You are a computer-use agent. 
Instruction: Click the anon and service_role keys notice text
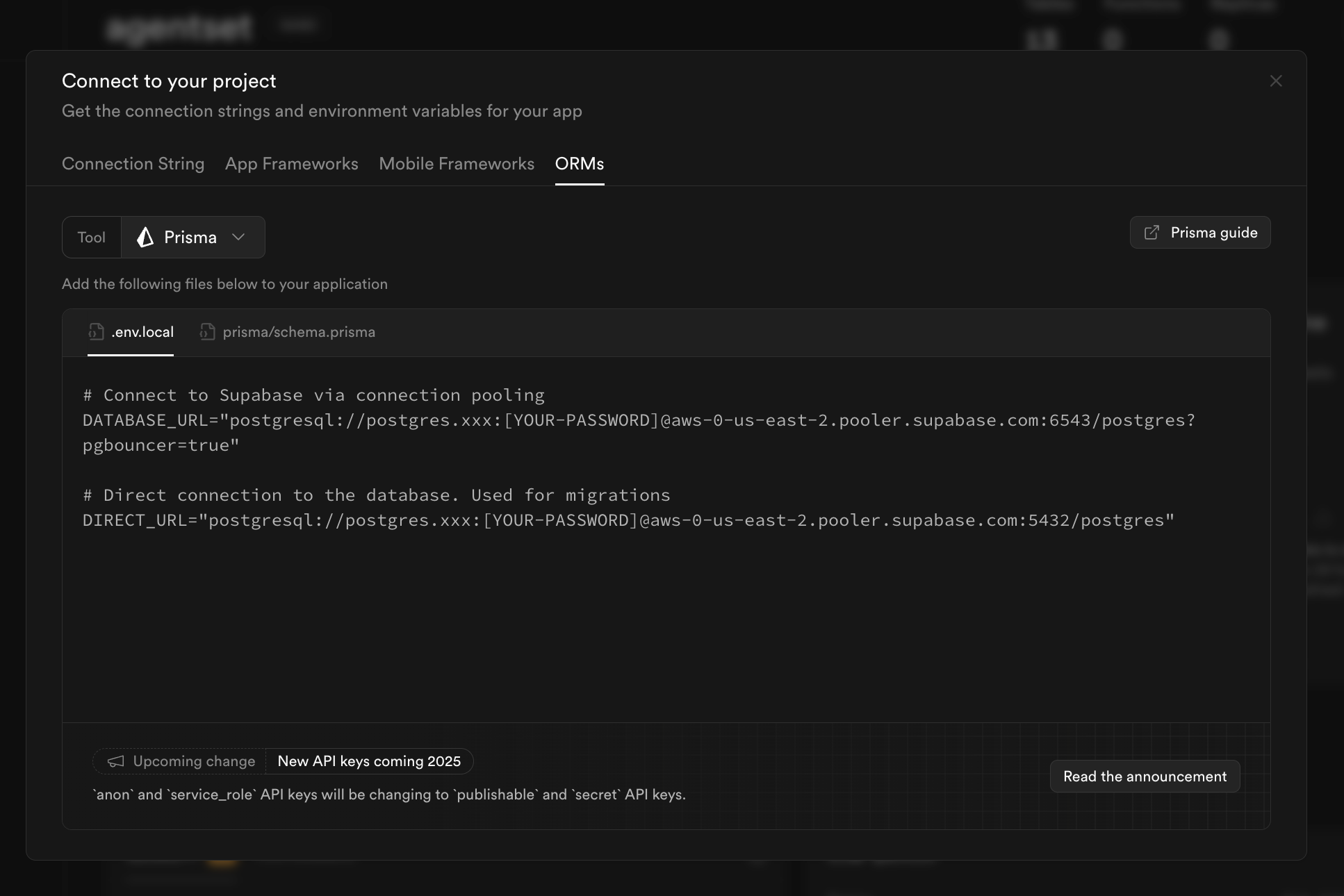(389, 795)
